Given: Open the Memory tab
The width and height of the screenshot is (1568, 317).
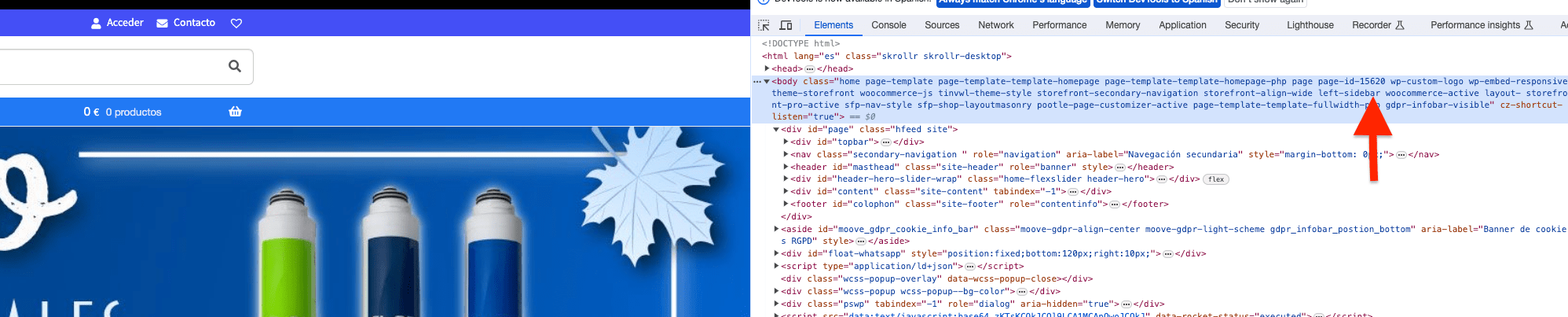Looking at the screenshot, I should (x=1123, y=25).
